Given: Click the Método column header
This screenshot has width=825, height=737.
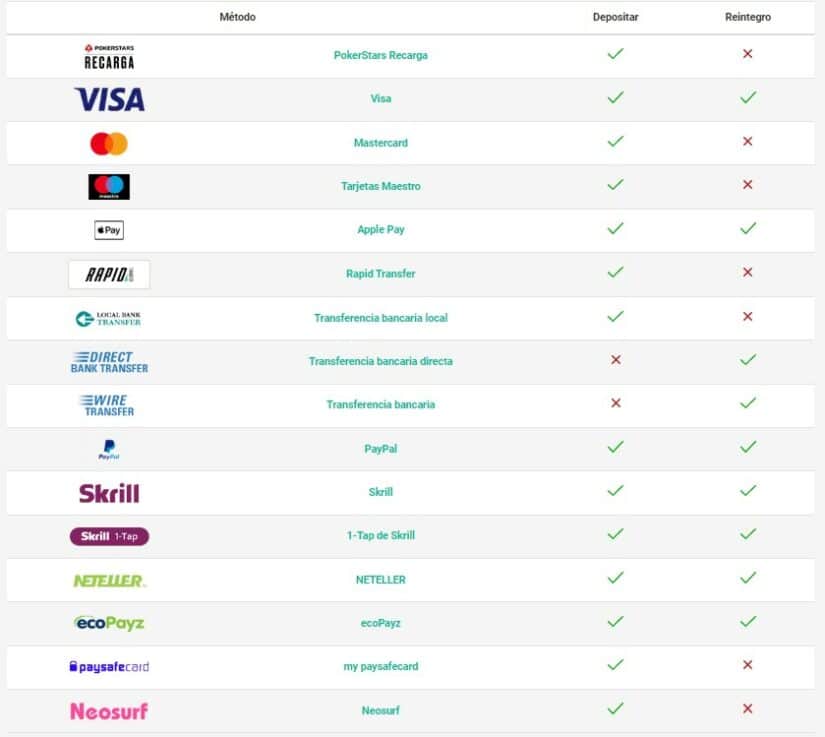Looking at the screenshot, I should click(238, 17).
